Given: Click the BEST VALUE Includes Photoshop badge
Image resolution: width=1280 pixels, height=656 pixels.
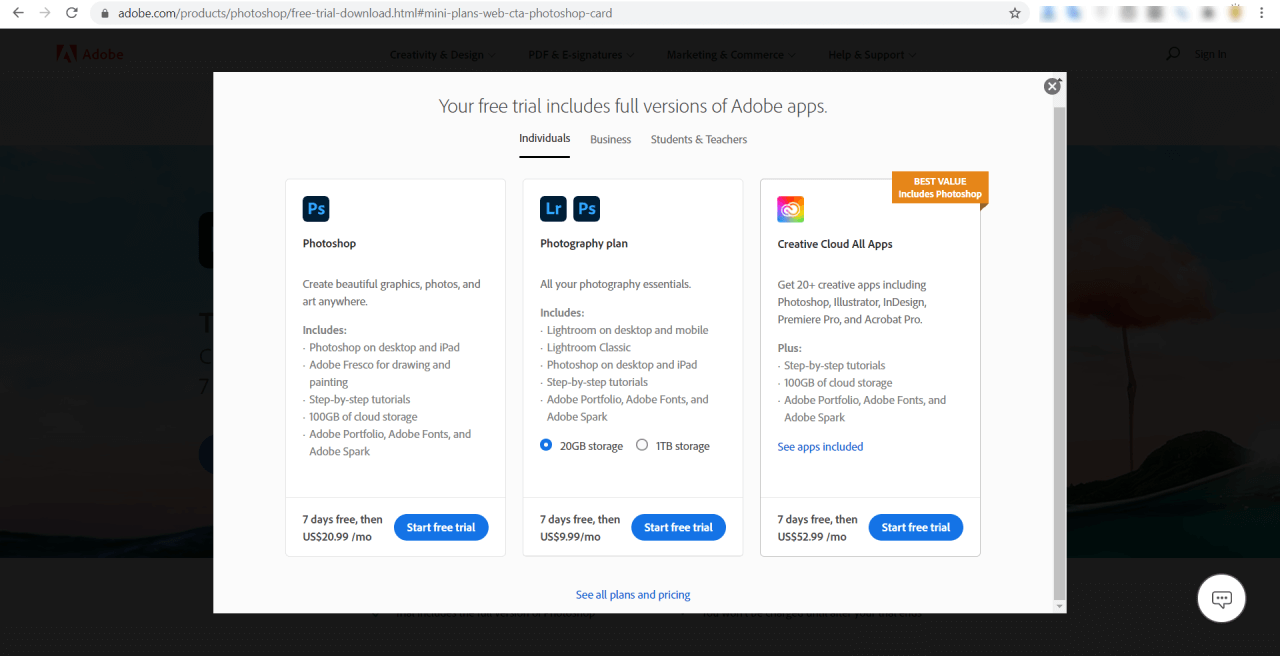Looking at the screenshot, I should click(939, 188).
